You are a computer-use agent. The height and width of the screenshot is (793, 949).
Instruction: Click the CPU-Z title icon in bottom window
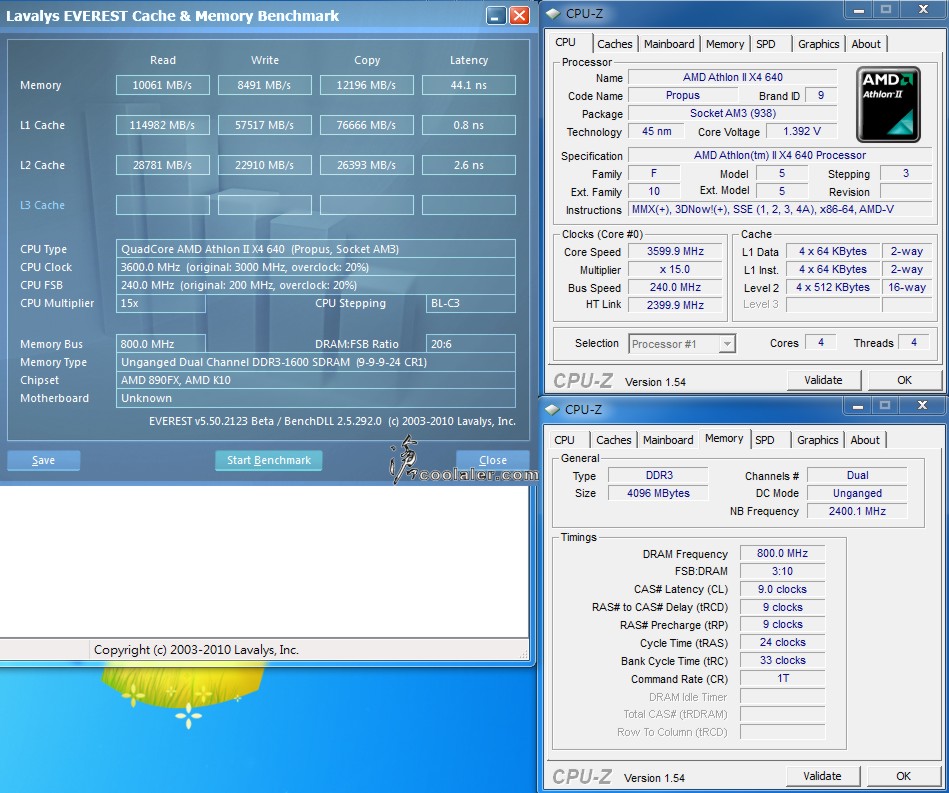(552, 410)
